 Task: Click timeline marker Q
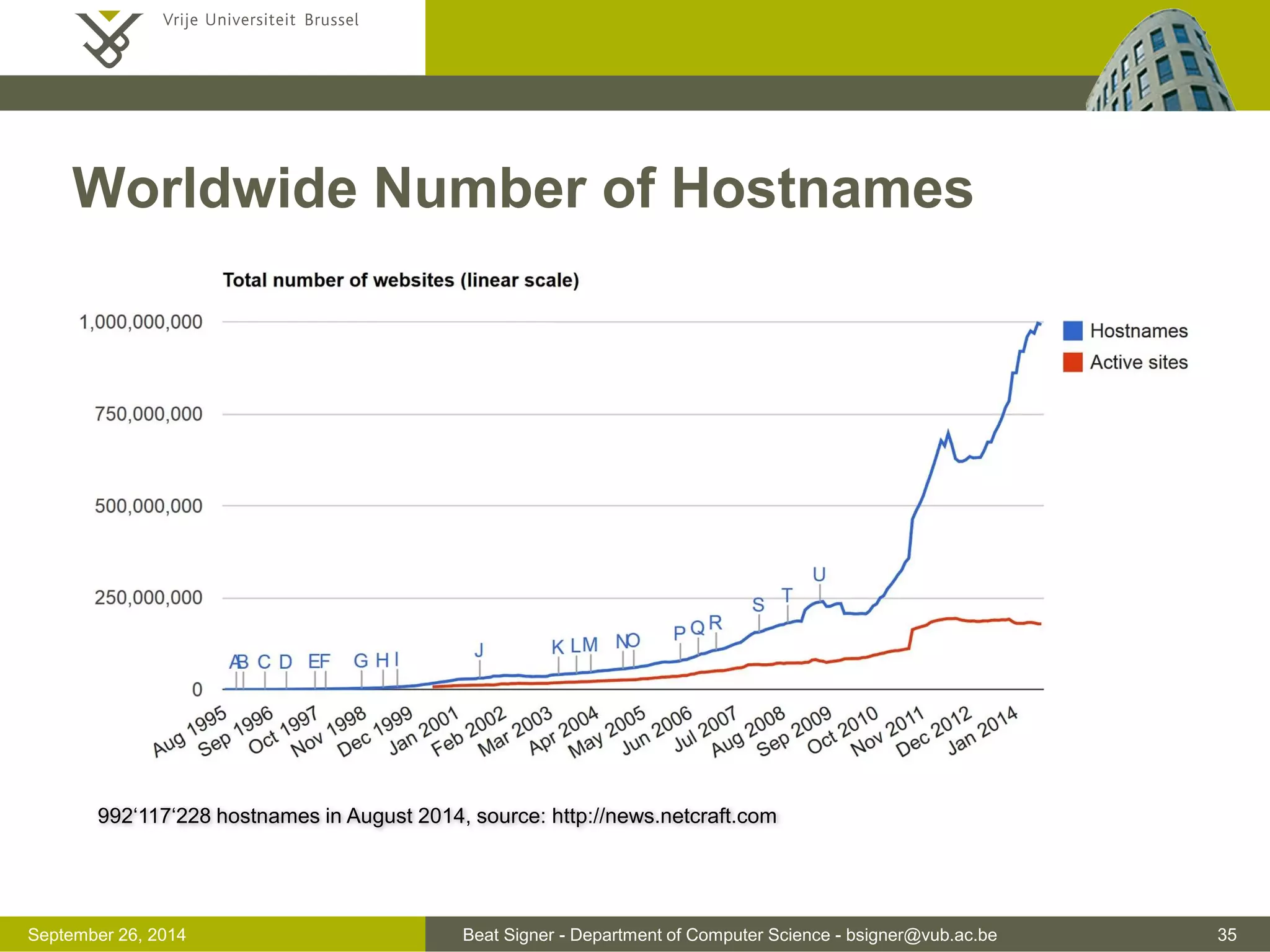pos(698,628)
